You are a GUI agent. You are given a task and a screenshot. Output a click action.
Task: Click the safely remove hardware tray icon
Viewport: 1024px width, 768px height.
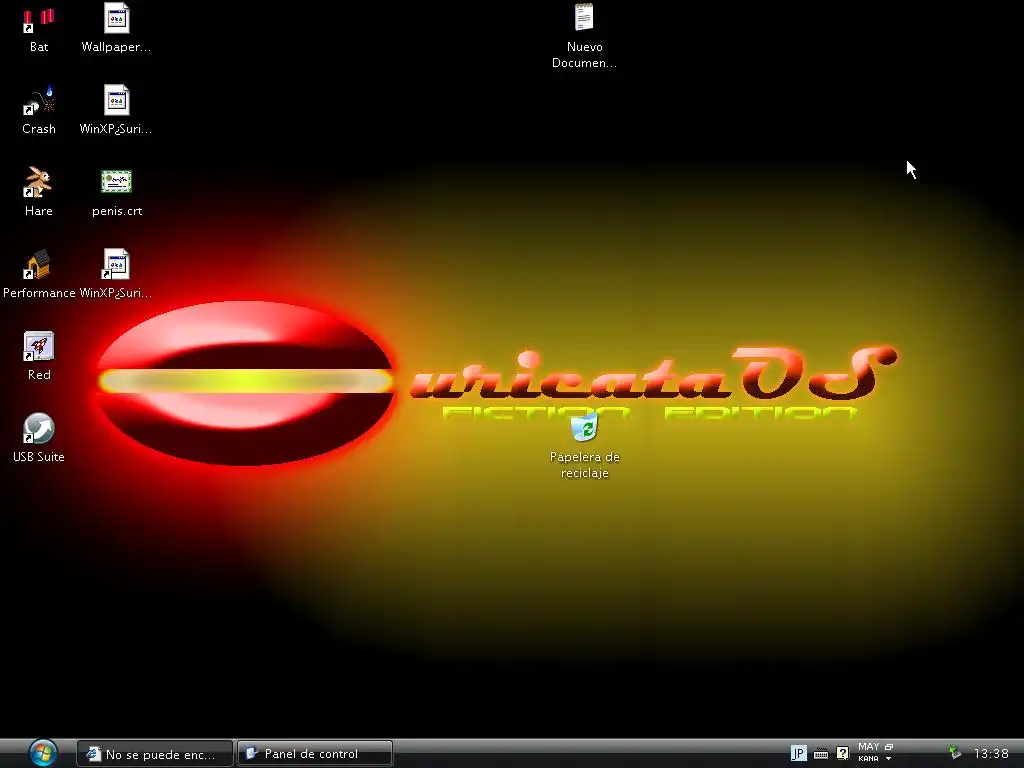[955, 753]
